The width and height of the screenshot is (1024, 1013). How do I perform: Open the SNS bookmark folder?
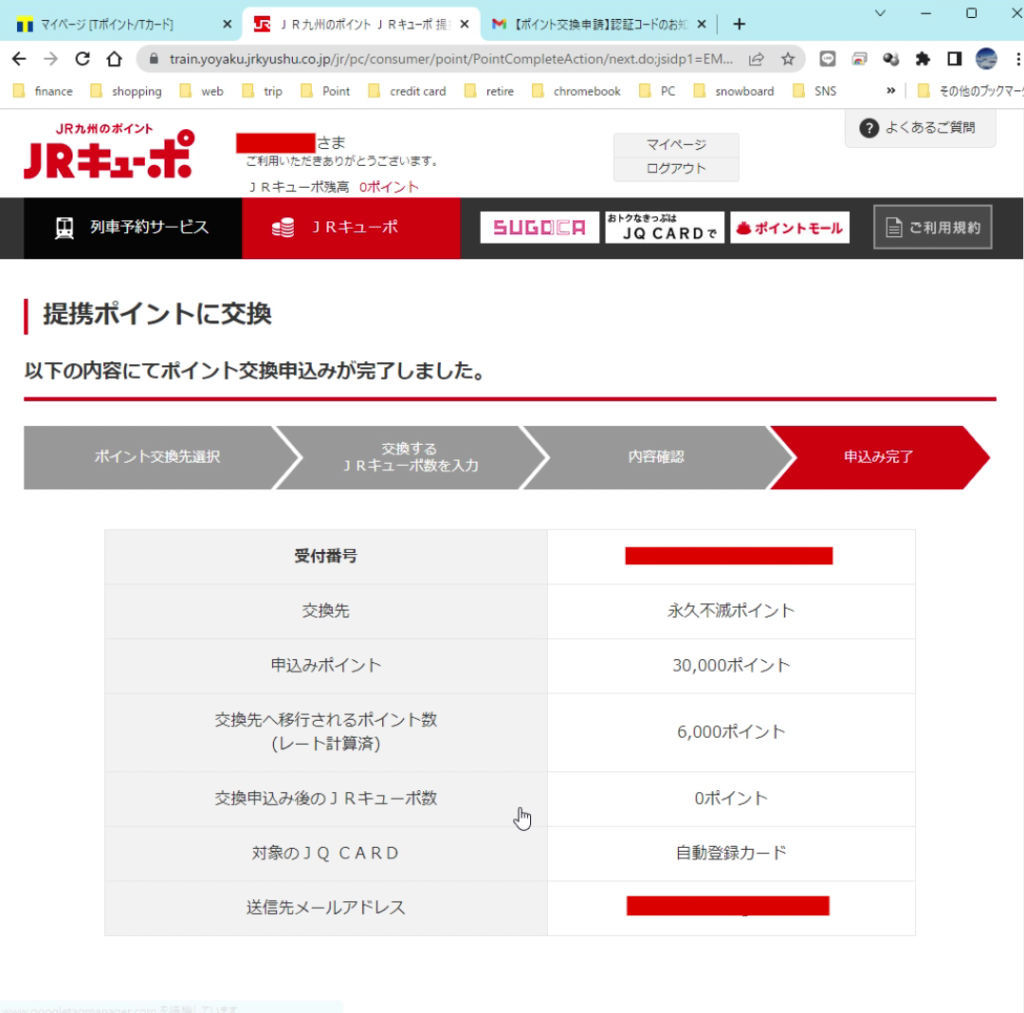(x=815, y=91)
